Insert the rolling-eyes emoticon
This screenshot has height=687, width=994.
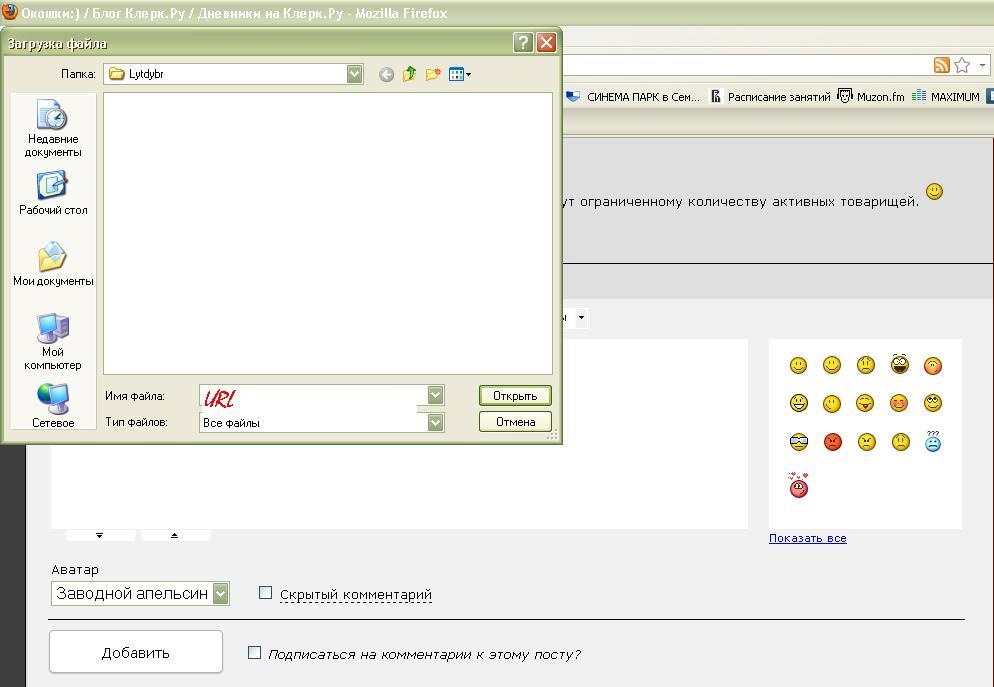(x=933, y=403)
